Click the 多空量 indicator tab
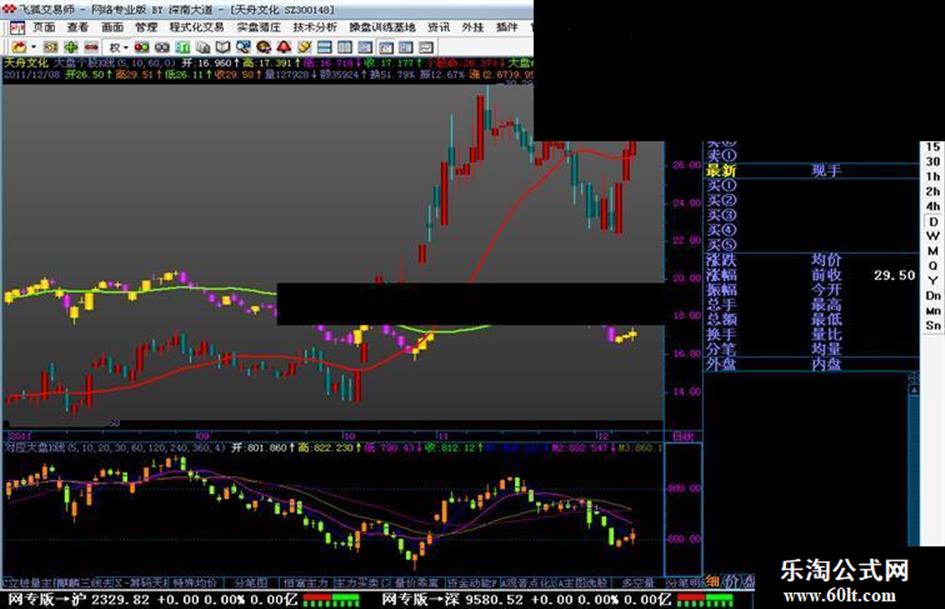 click(638, 582)
